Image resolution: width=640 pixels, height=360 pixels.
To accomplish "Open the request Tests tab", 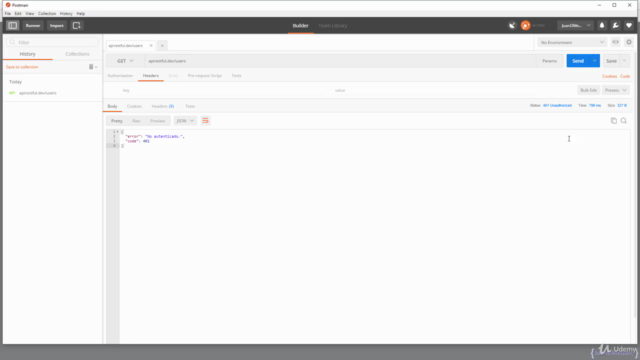I will click(x=236, y=76).
